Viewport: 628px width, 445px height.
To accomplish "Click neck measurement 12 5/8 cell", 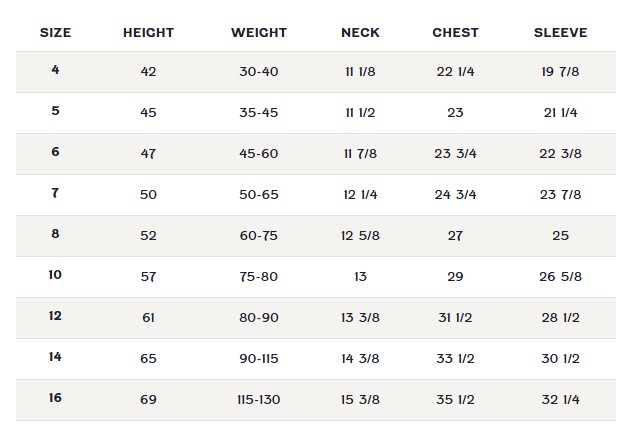I will [x=360, y=236].
